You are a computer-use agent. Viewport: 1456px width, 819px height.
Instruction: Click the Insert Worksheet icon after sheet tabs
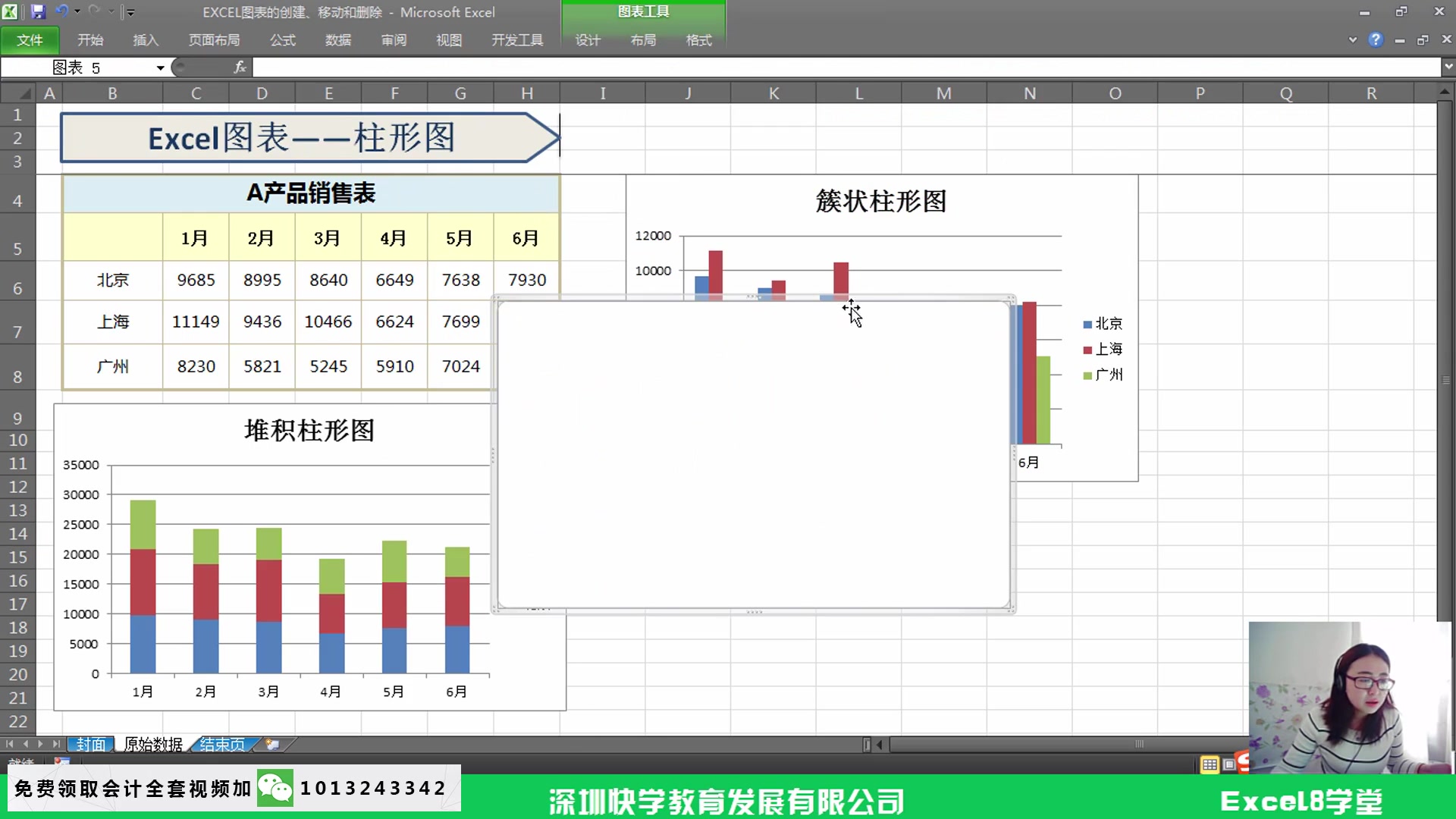click(x=274, y=745)
